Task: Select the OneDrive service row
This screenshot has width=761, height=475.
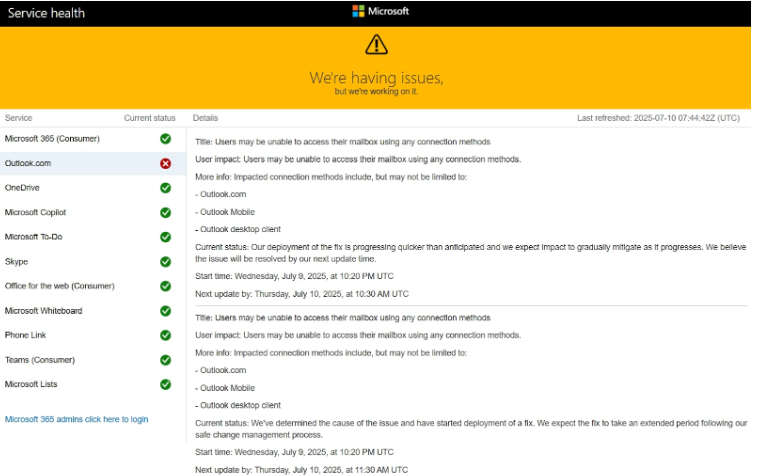Action: click(x=22, y=188)
